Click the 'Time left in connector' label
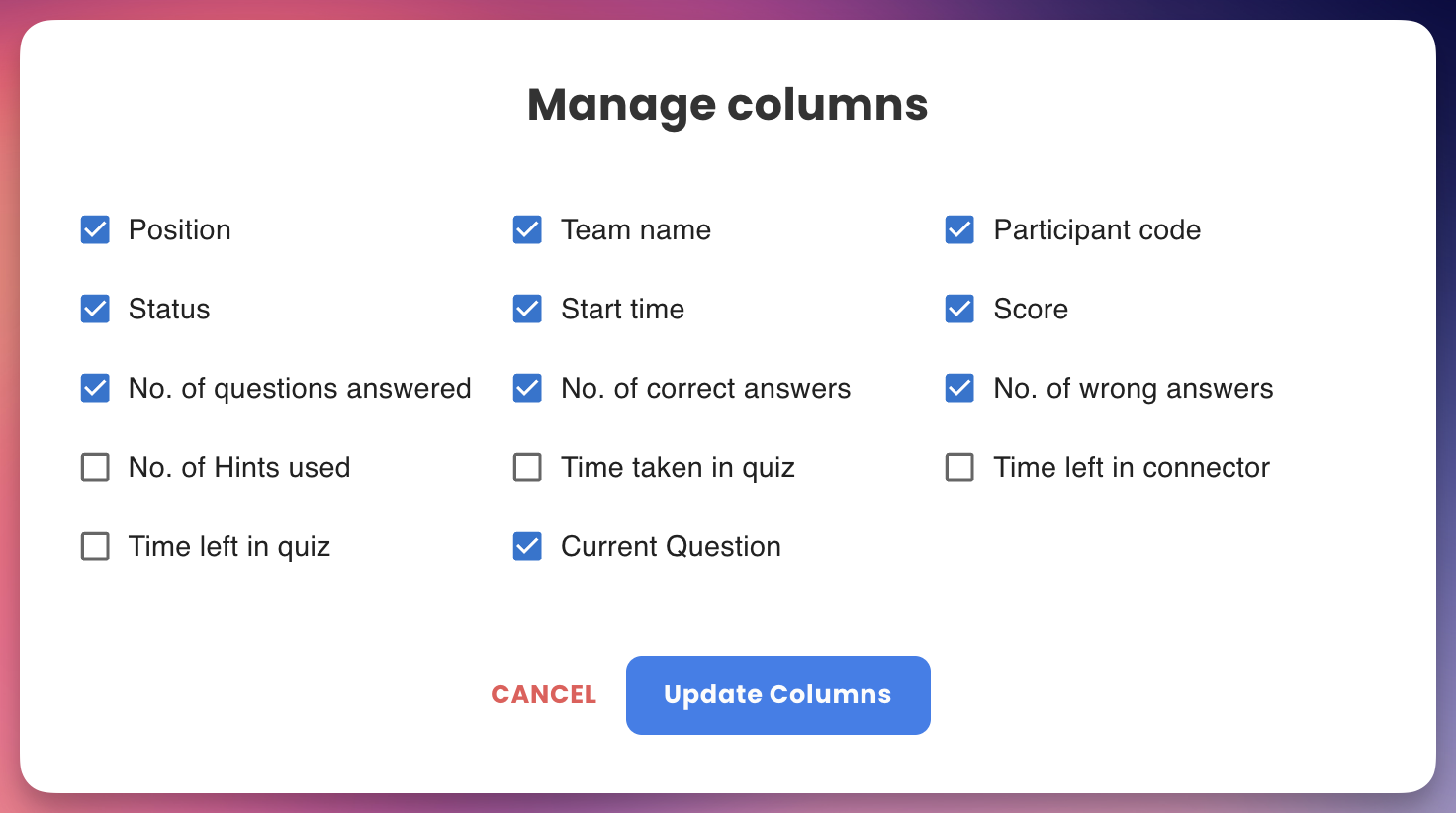 coord(1131,467)
